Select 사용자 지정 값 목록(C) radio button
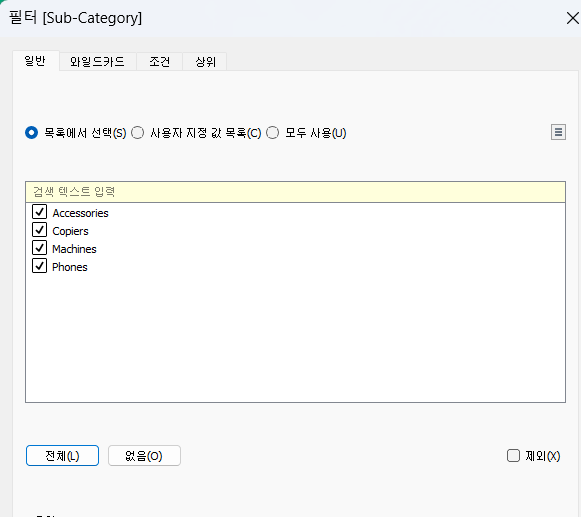Screen dimensions: 581x517 (137, 133)
